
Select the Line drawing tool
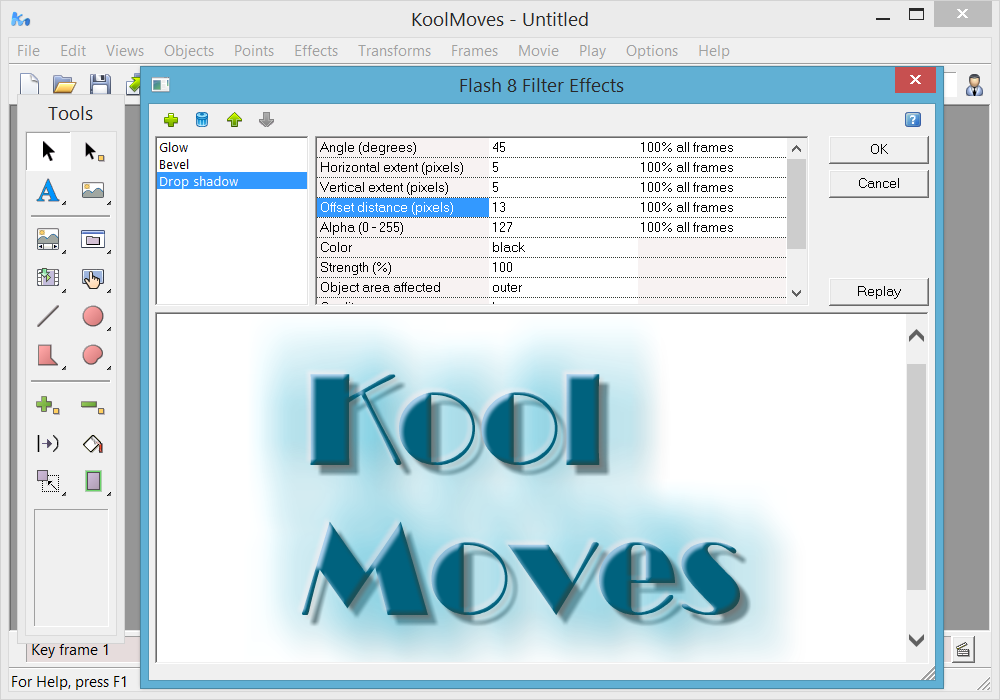(48, 316)
